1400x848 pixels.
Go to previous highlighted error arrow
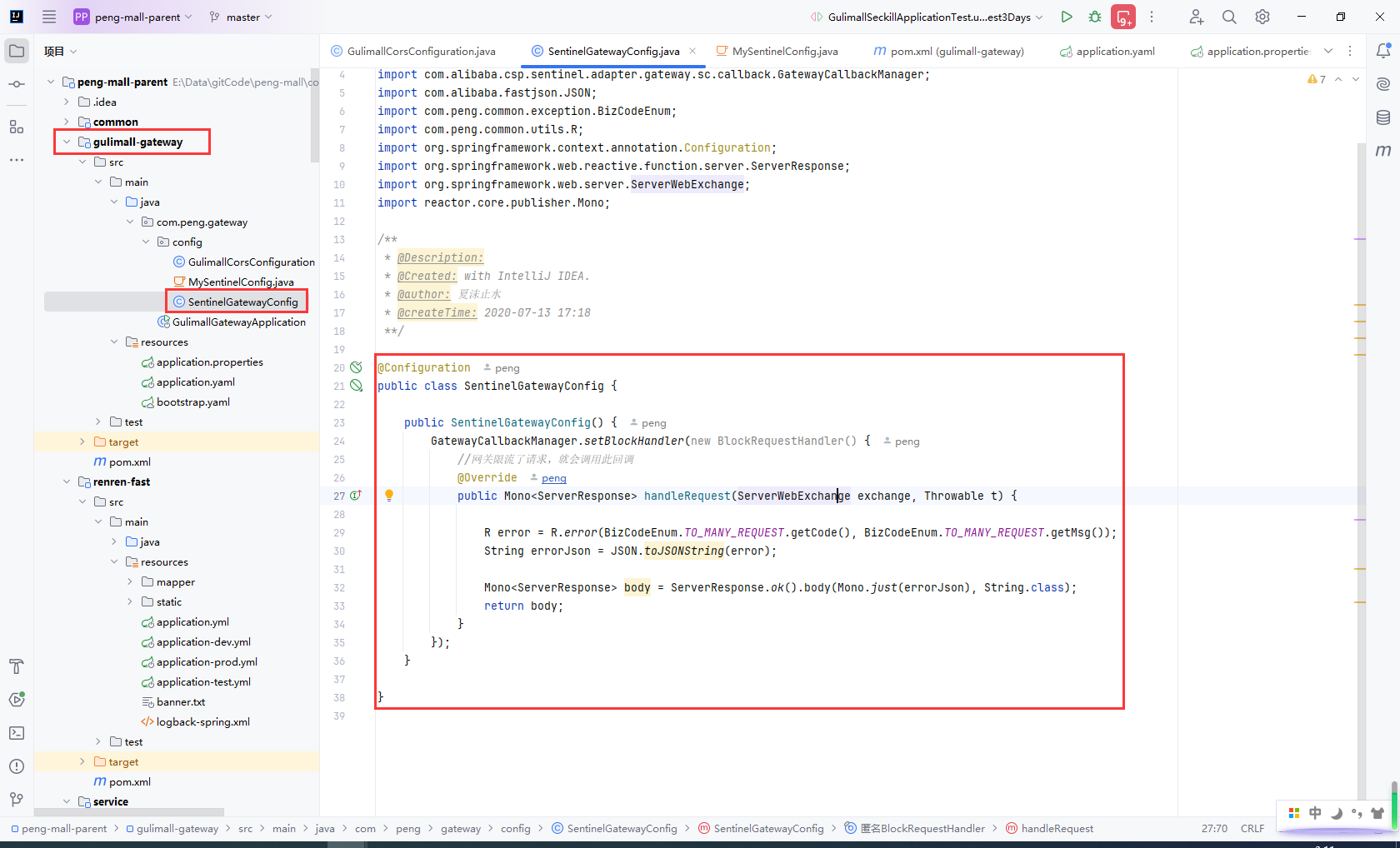(x=1338, y=79)
